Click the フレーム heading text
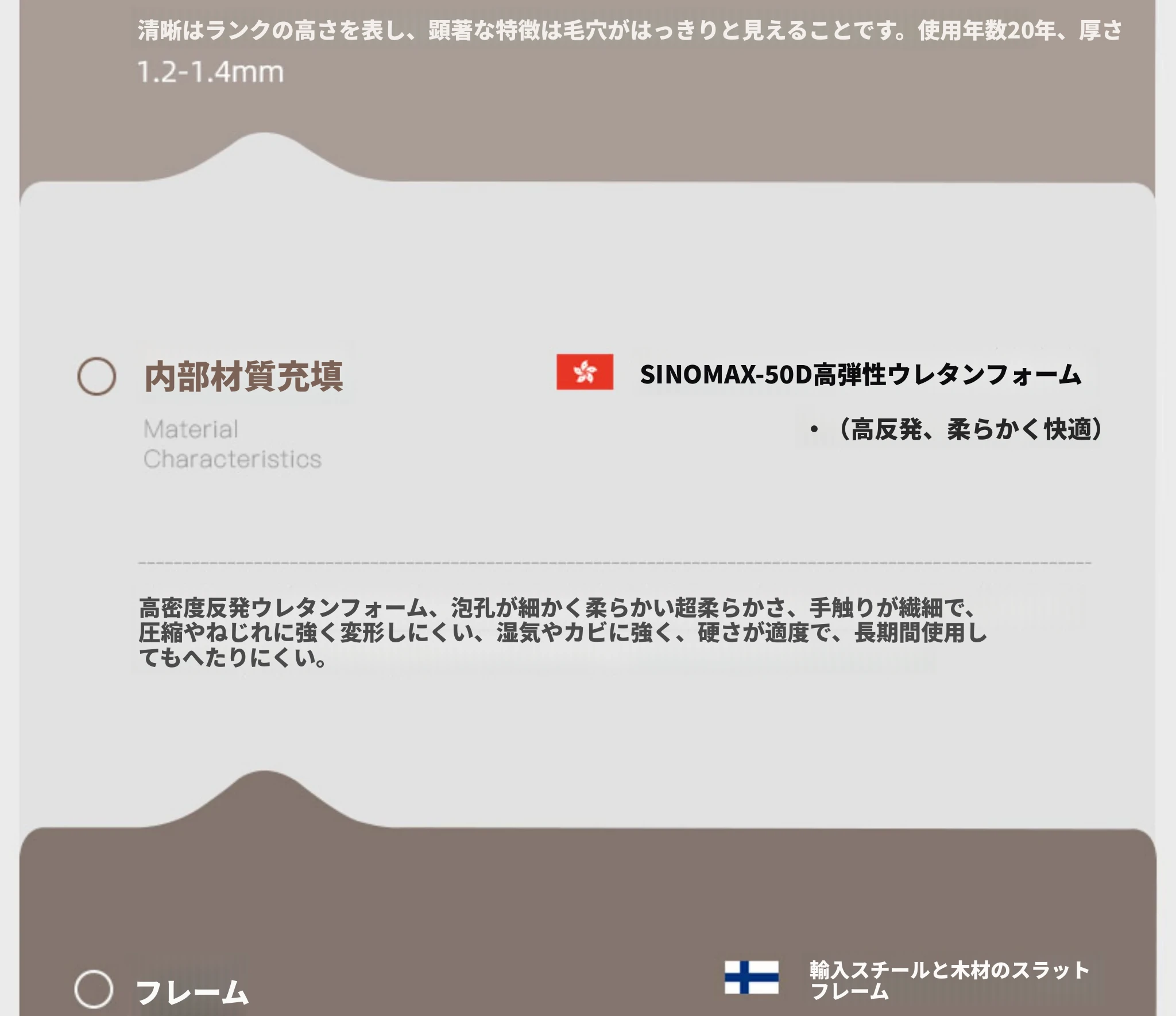Viewport: 1176px width, 1016px height. click(x=192, y=992)
